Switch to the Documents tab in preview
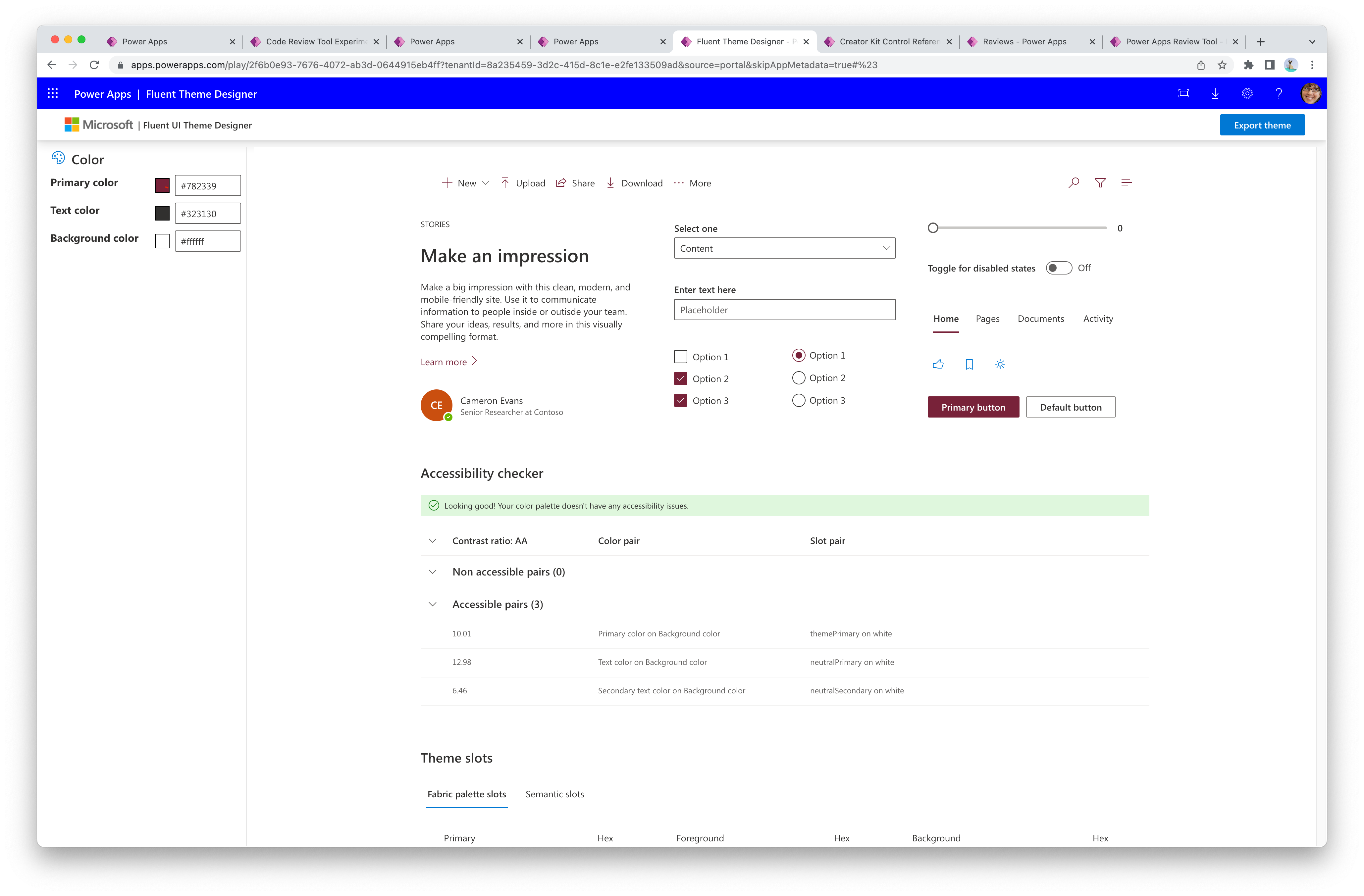1364x896 pixels. tap(1041, 318)
